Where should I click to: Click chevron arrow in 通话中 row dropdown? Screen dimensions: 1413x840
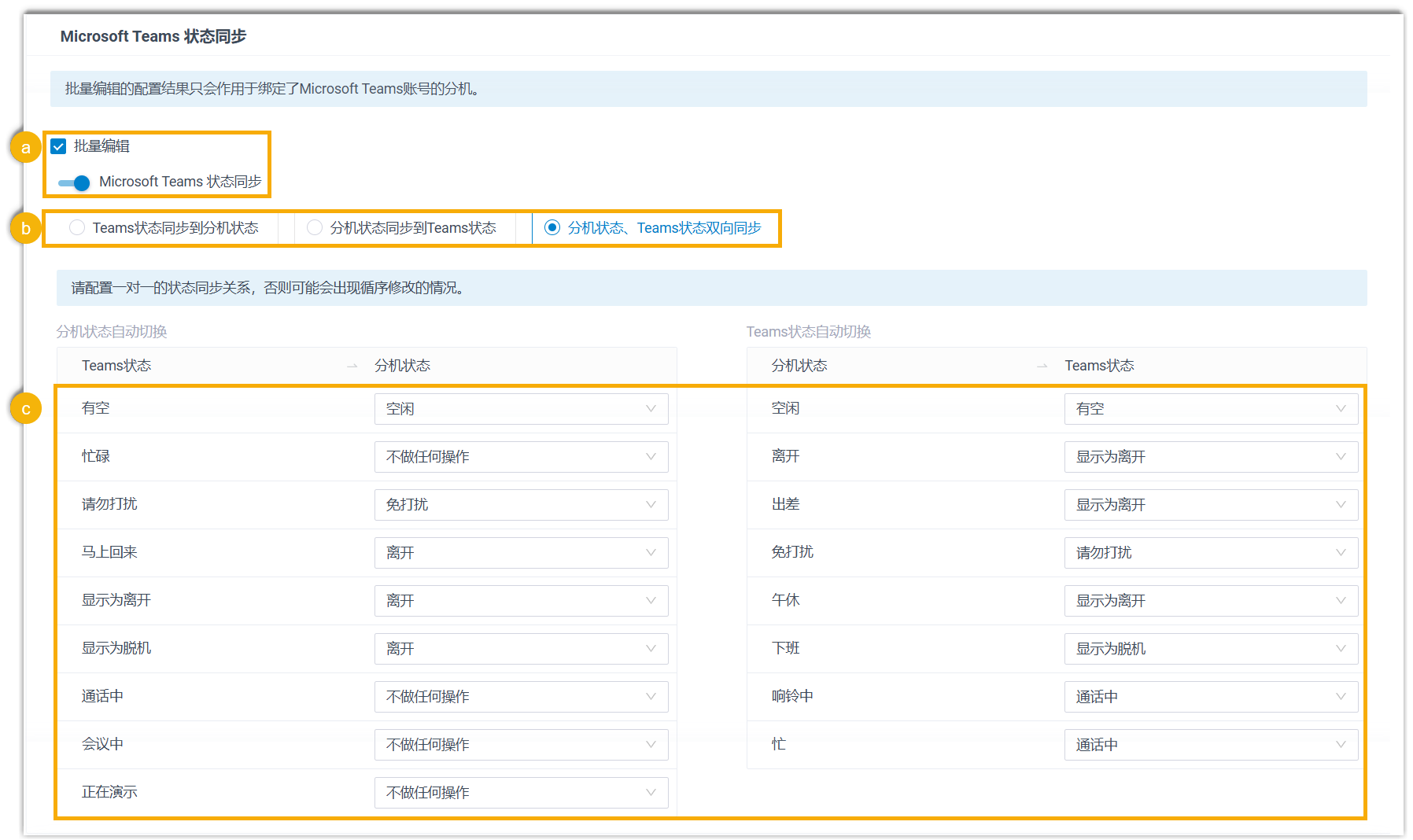(x=651, y=697)
